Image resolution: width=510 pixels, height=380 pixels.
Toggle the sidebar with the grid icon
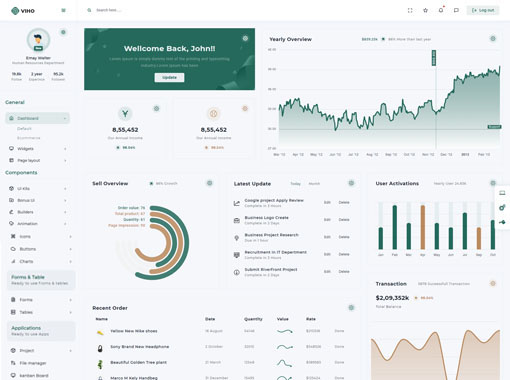pyautogui.click(x=63, y=10)
